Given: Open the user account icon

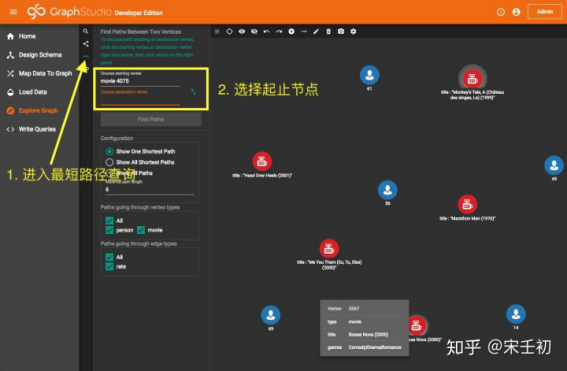Looking at the screenshot, I should [x=516, y=12].
